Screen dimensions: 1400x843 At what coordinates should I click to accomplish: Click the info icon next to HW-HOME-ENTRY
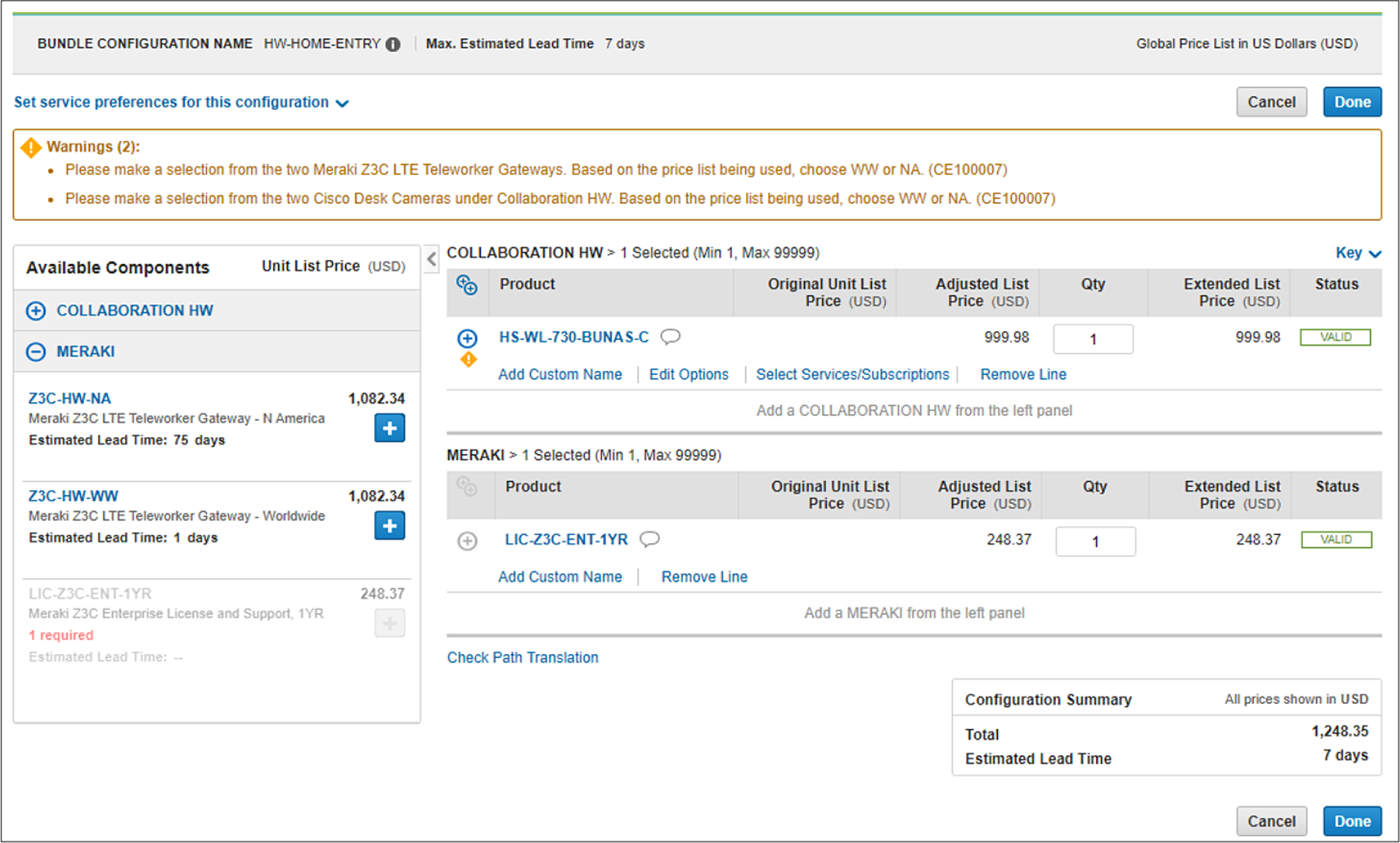[x=394, y=44]
